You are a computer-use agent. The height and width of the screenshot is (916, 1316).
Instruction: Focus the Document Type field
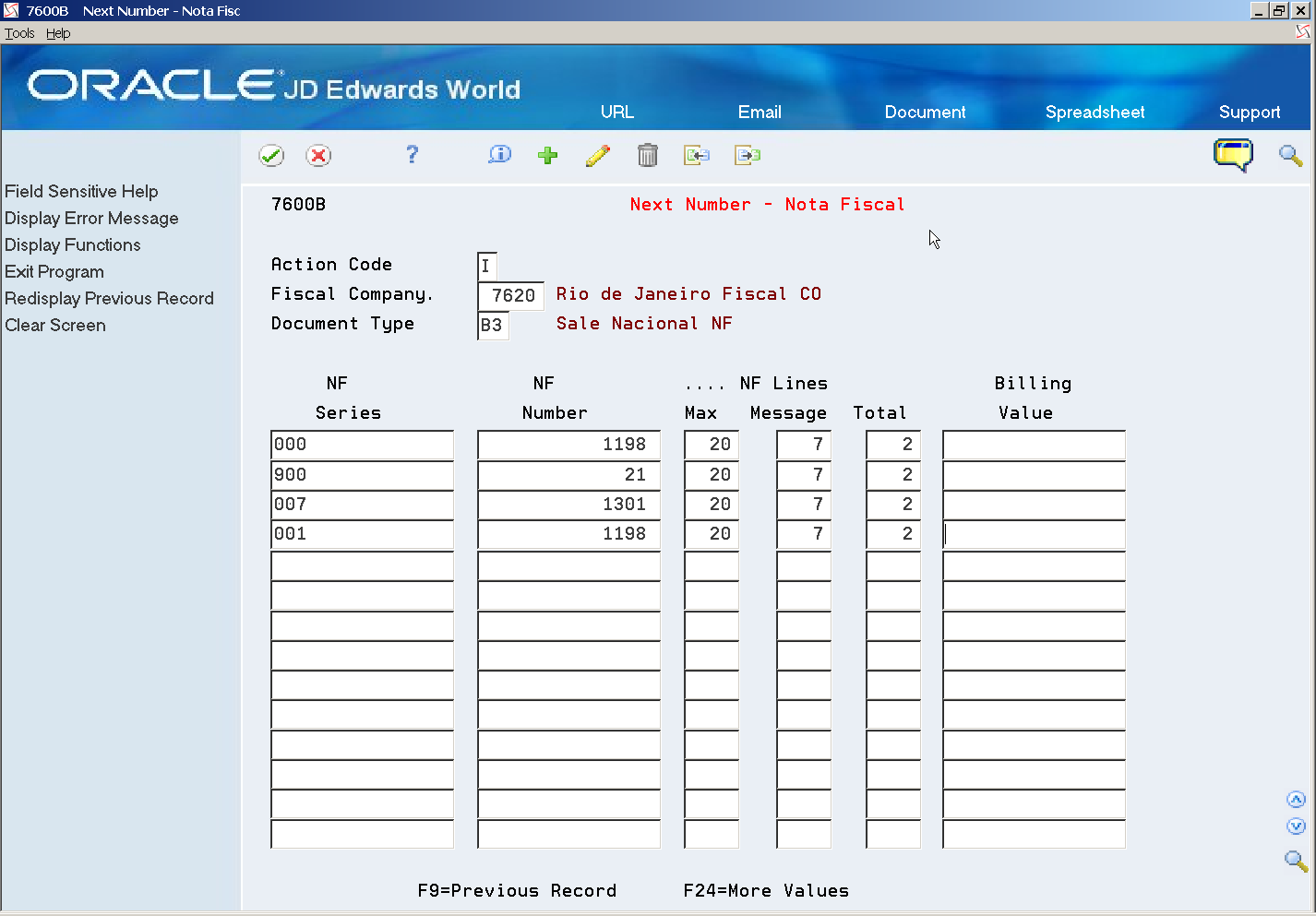coord(493,325)
